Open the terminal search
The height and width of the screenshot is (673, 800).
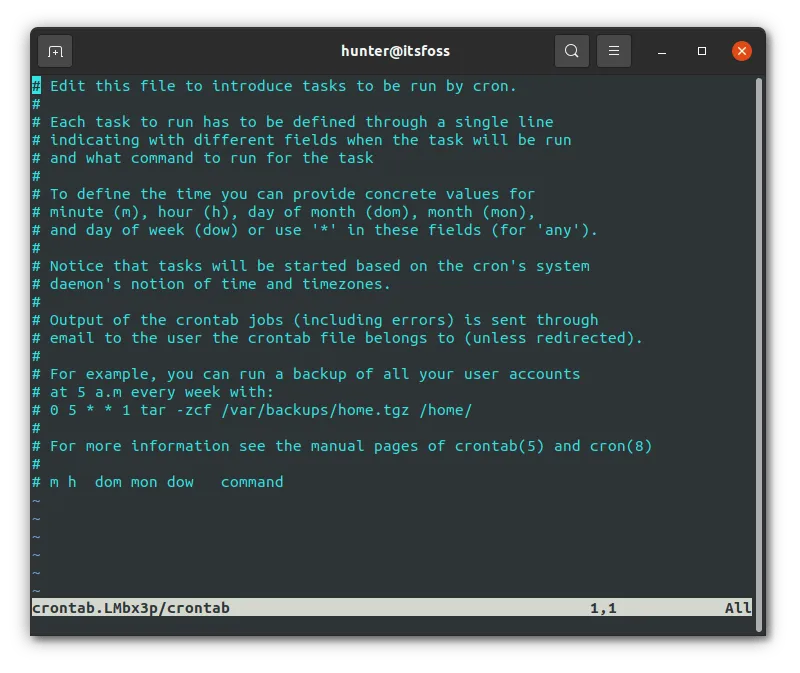click(x=571, y=51)
